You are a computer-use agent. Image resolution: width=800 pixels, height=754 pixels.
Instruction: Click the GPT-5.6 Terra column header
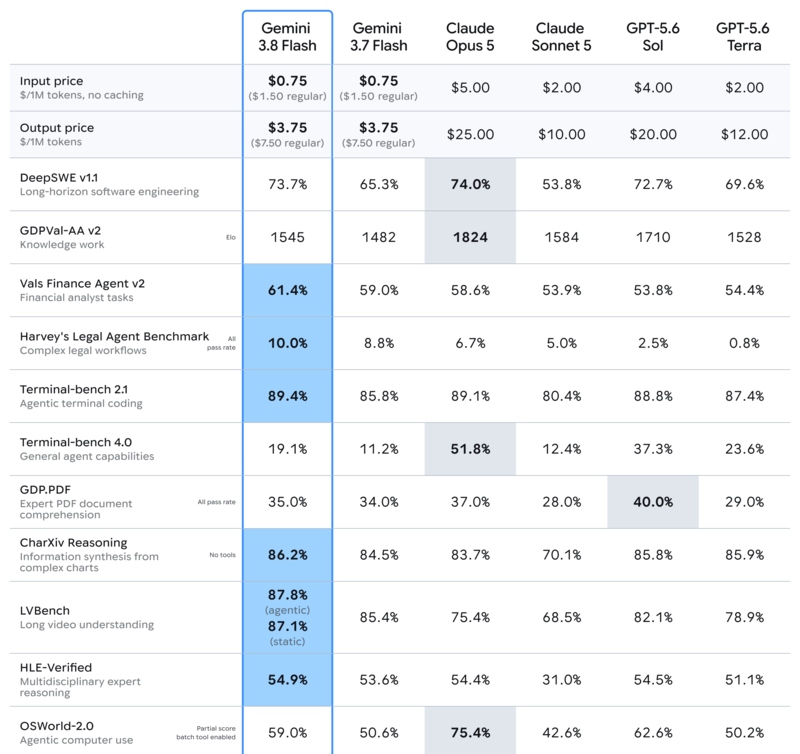[744, 37]
